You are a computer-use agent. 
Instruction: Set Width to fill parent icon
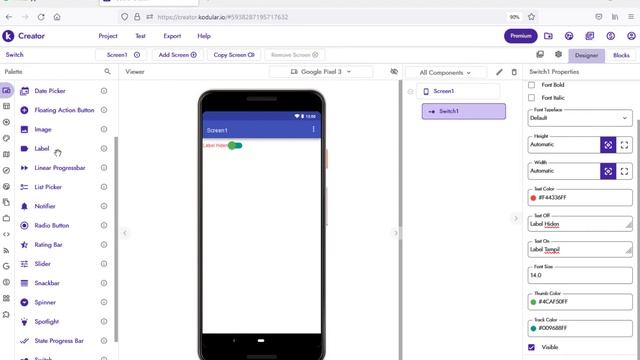point(624,171)
